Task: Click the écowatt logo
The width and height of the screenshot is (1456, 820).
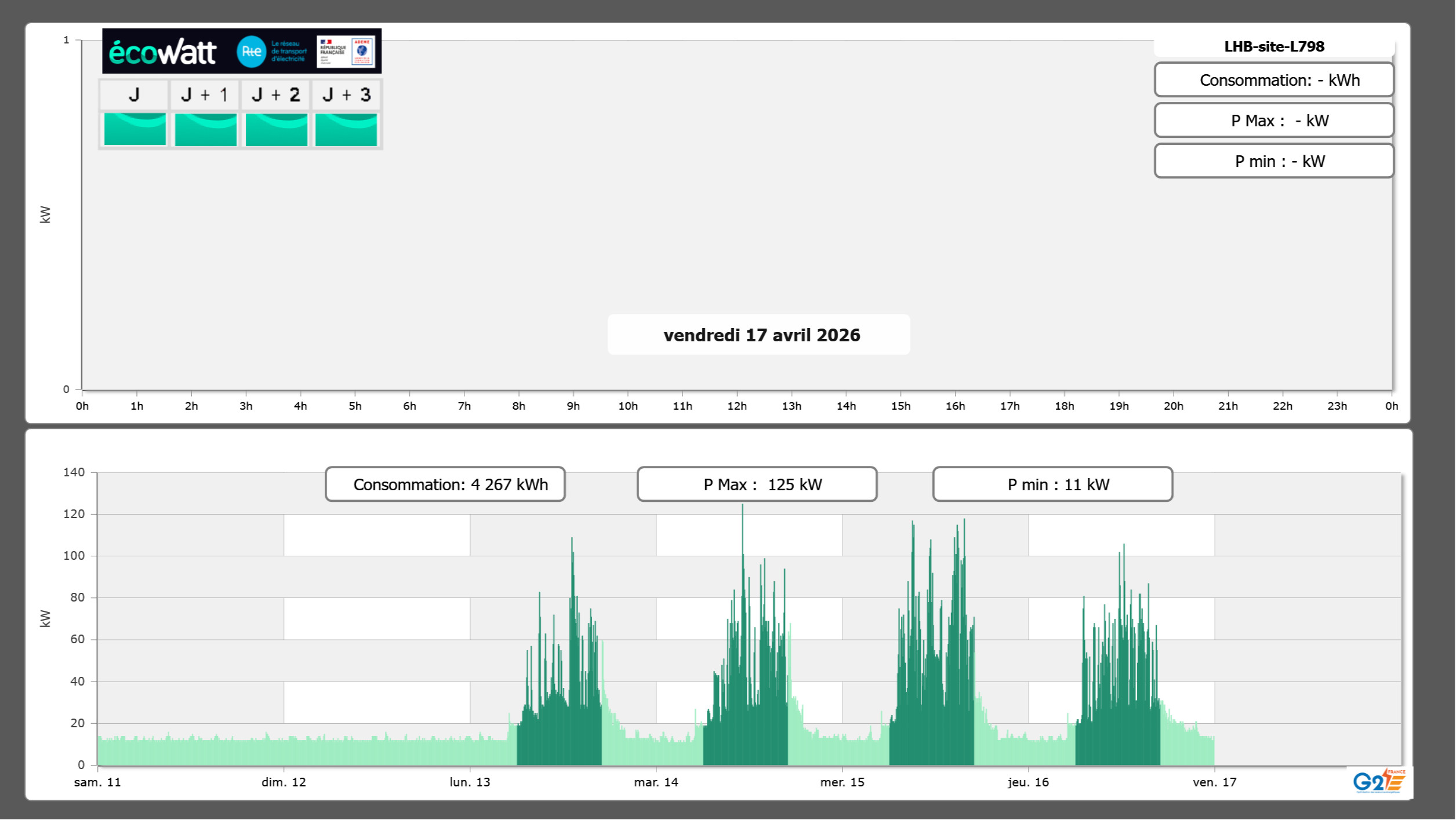Action: [x=163, y=52]
